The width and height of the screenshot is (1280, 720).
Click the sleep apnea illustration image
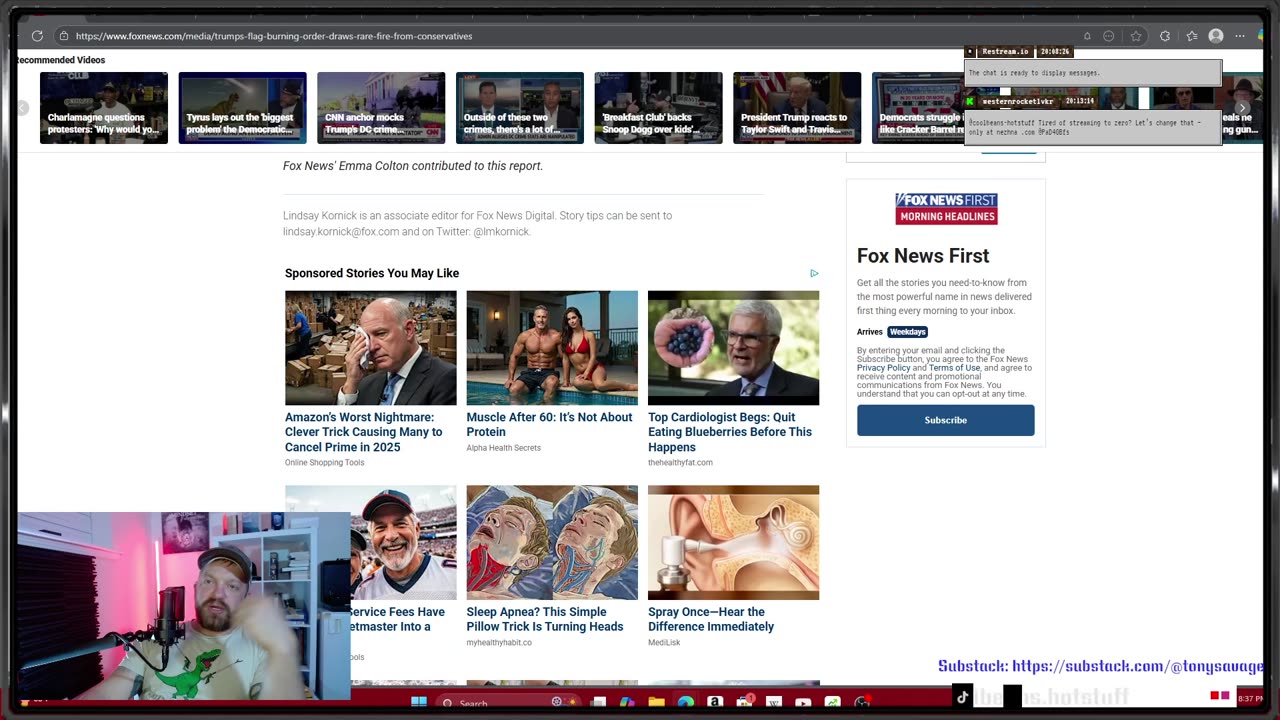[552, 543]
